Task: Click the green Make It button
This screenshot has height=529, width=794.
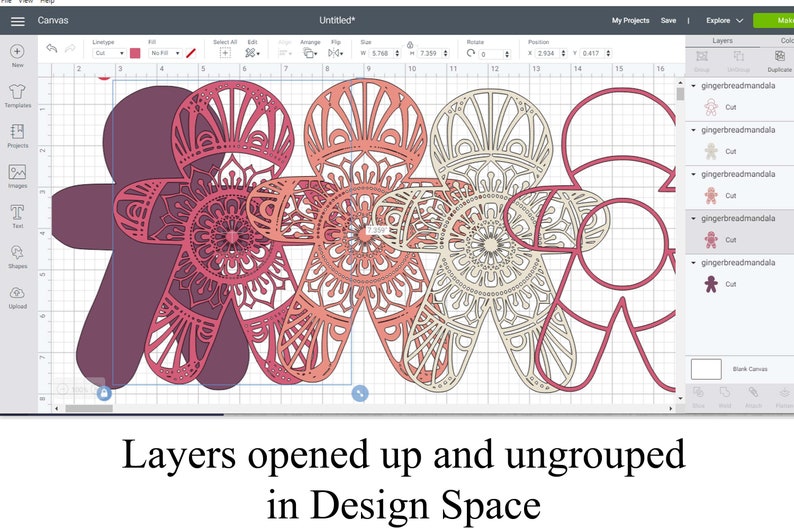Action: 774,21
